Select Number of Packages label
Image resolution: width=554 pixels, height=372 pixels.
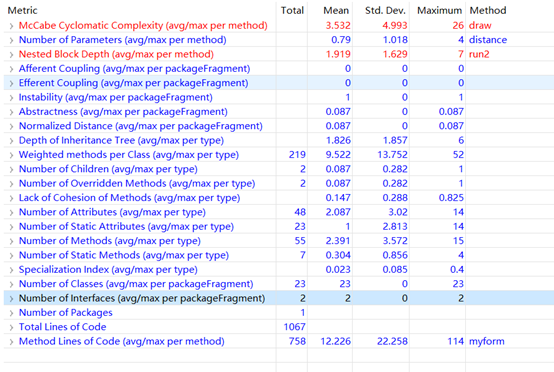click(66, 312)
